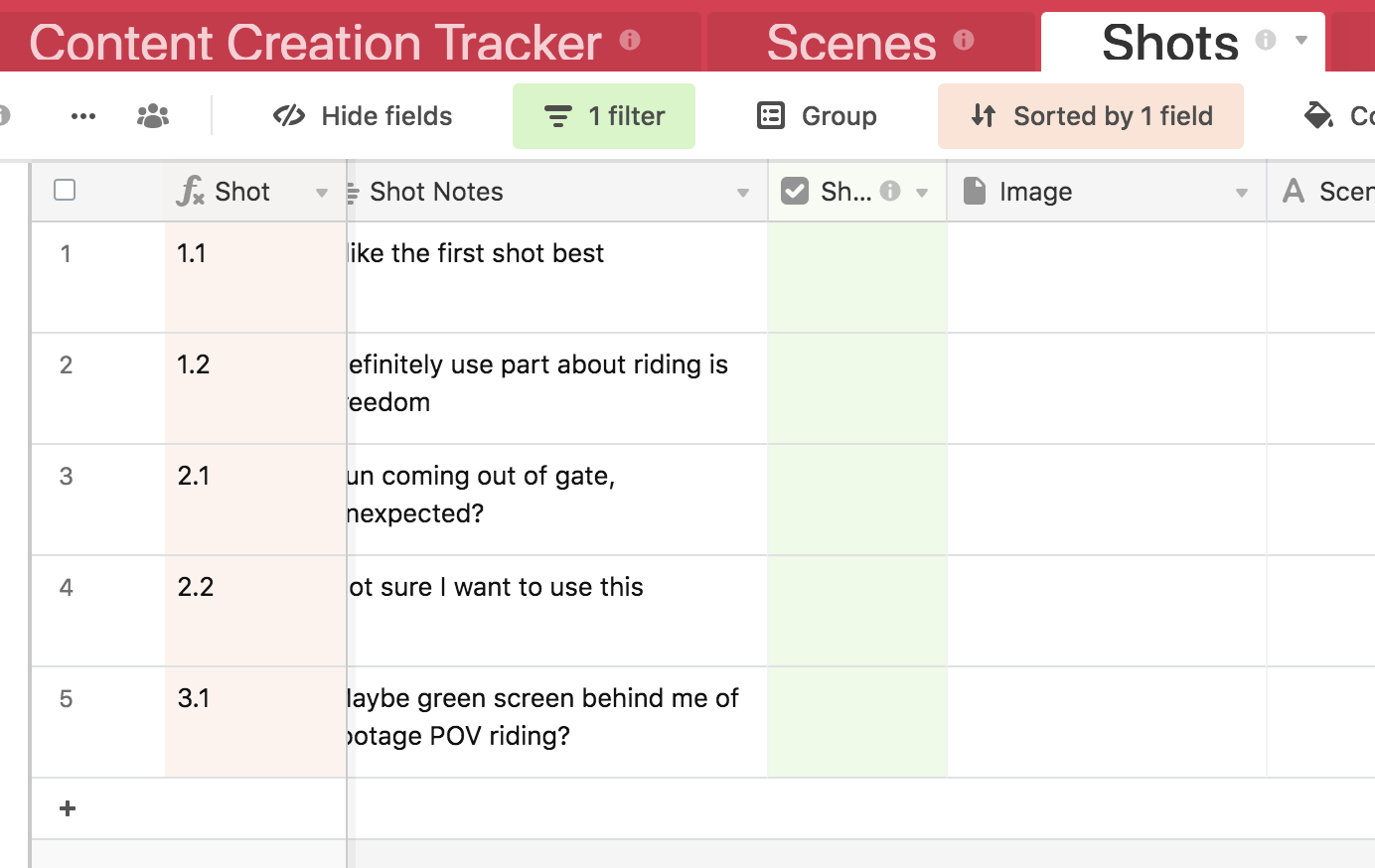Open the collaborators people icon

153,116
